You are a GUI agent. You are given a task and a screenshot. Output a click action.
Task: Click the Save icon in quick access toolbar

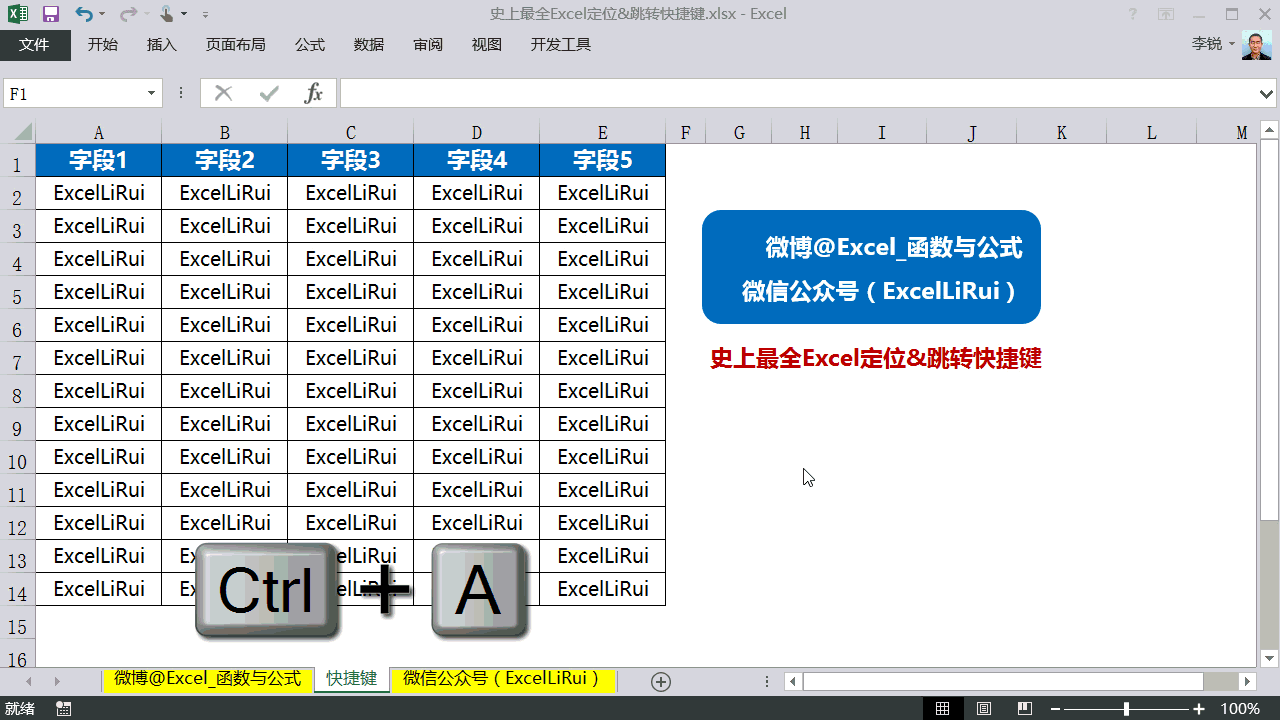(50, 14)
